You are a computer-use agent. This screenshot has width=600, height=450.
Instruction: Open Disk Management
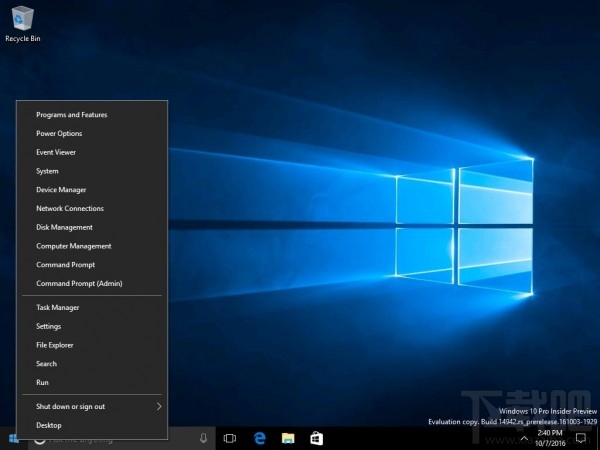pos(92,227)
